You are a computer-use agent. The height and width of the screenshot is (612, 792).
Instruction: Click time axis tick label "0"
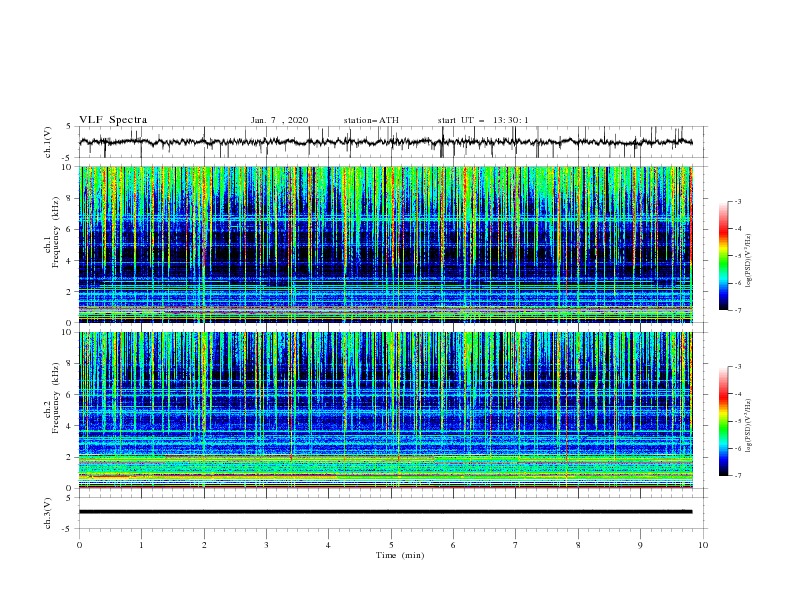pyautogui.click(x=79, y=545)
